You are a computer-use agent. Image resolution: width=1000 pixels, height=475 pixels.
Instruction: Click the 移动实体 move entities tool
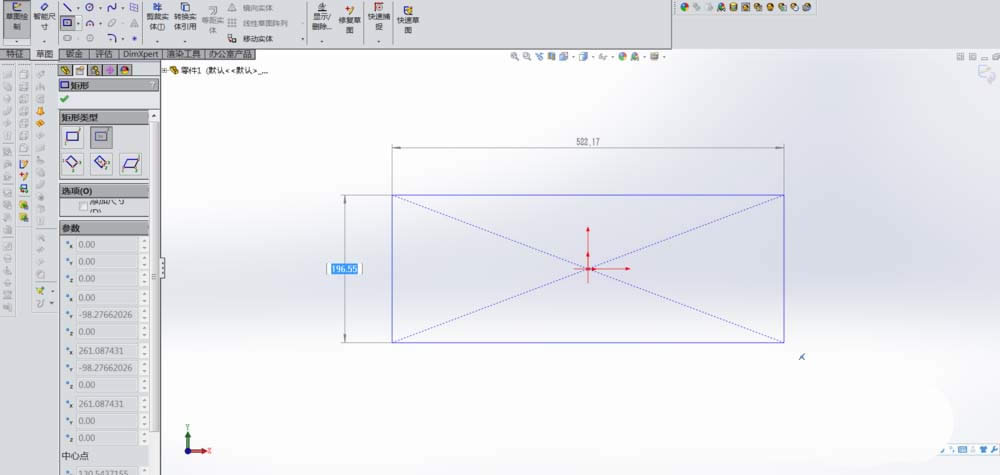click(252, 38)
